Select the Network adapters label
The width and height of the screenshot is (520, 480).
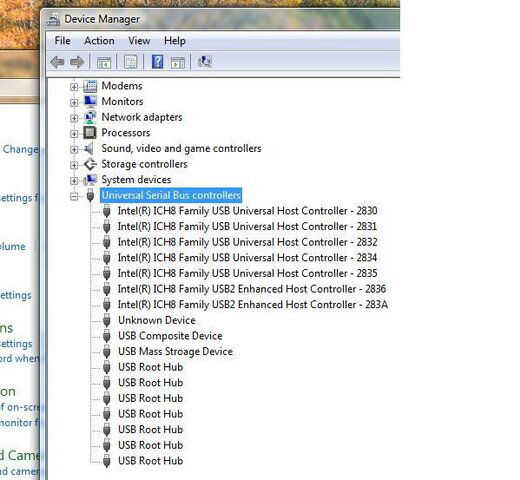[x=142, y=117]
